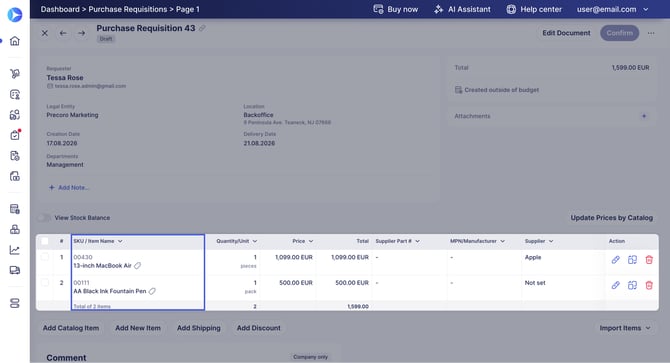Copy link icon next to Purchase Requisition 43
Image resolution: width=670 pixels, height=363 pixels.
[202, 28]
